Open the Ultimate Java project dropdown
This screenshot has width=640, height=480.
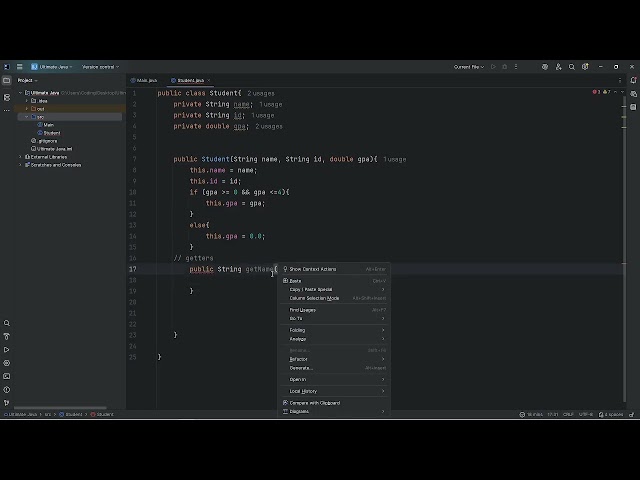tap(52, 67)
